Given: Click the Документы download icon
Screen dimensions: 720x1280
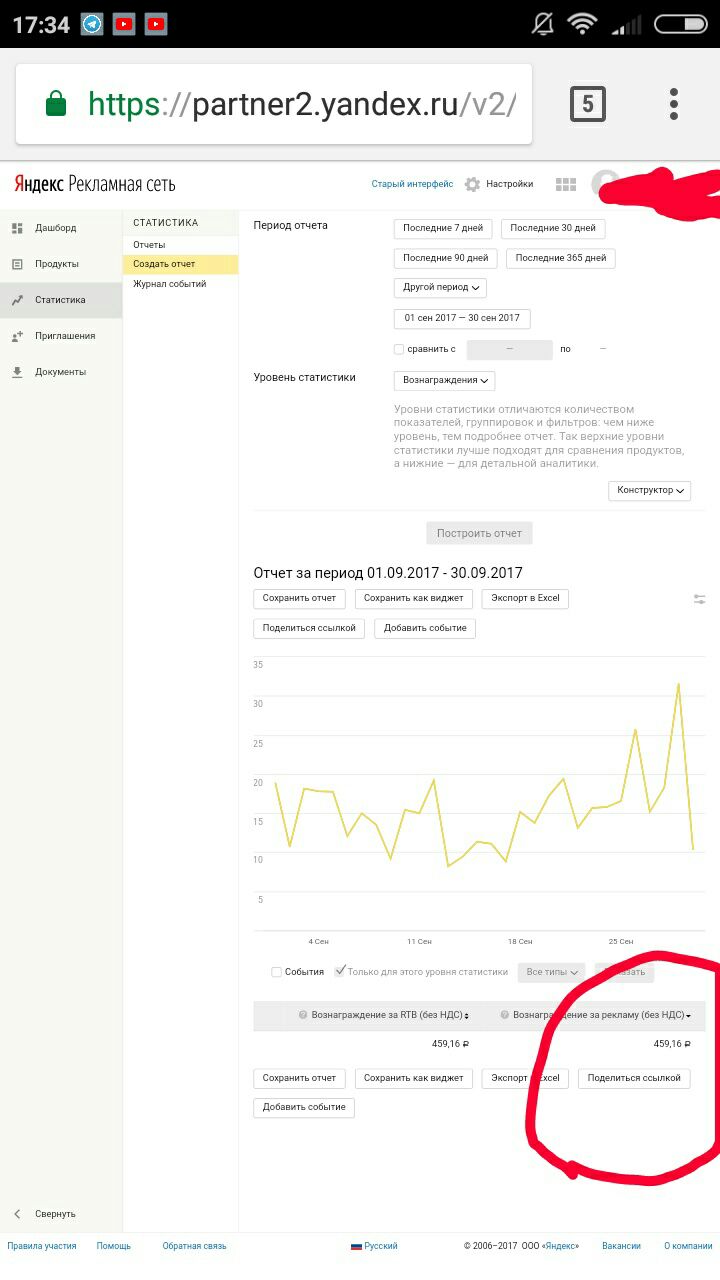Looking at the screenshot, I should pyautogui.click(x=17, y=372).
